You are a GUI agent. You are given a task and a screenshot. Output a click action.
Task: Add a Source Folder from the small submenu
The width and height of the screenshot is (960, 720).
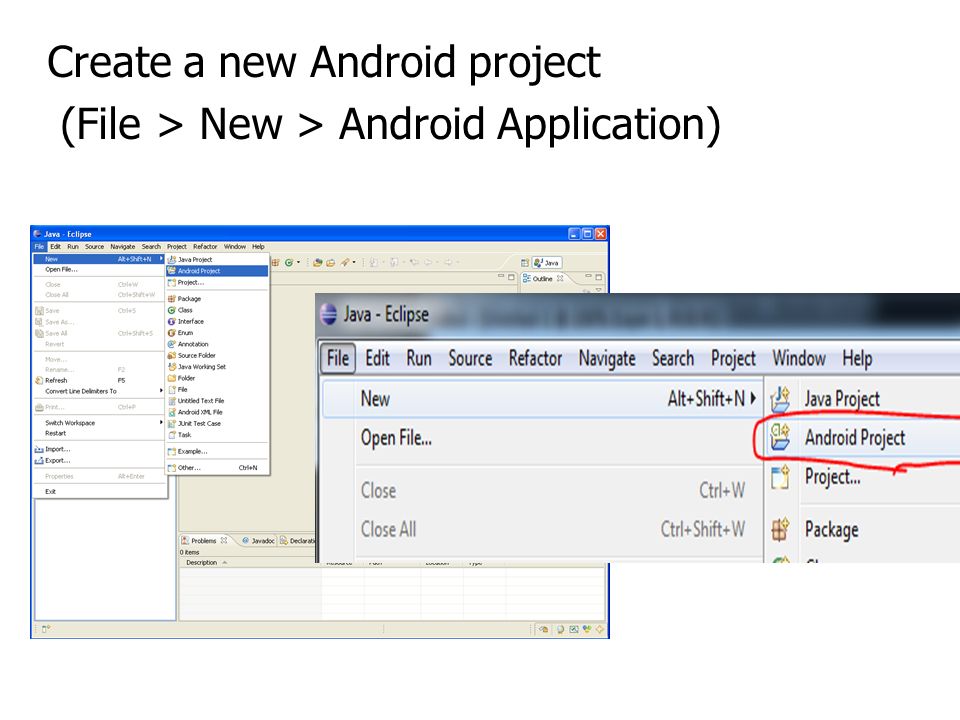click(217, 355)
